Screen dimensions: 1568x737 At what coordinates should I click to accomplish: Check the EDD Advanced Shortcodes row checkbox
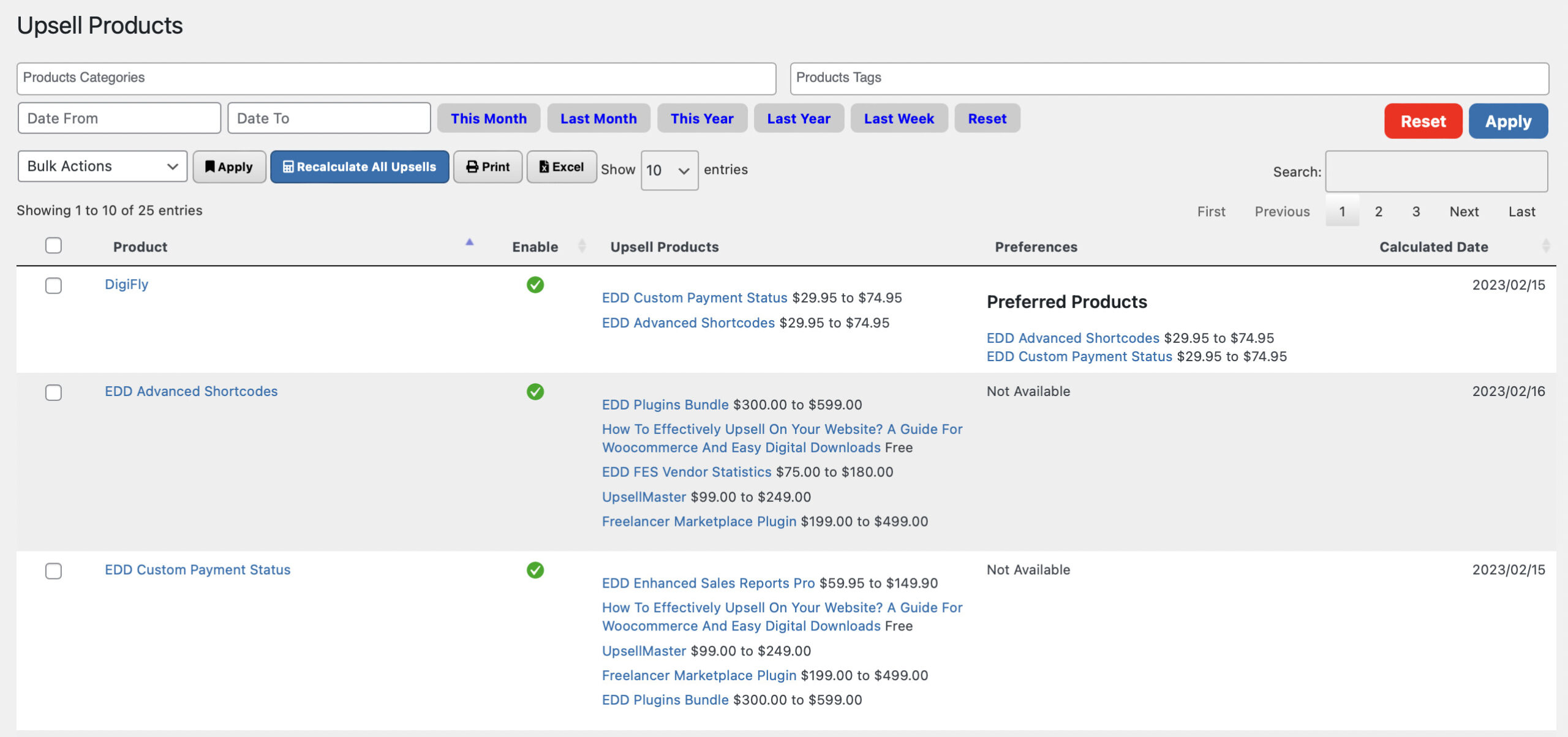click(53, 392)
